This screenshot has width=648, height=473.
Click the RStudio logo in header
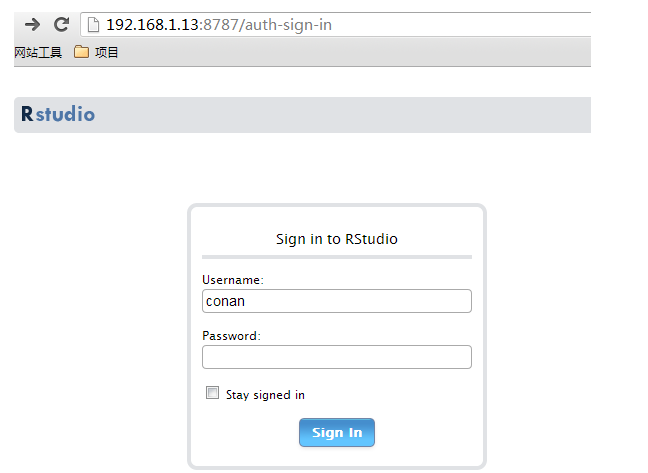[58, 114]
